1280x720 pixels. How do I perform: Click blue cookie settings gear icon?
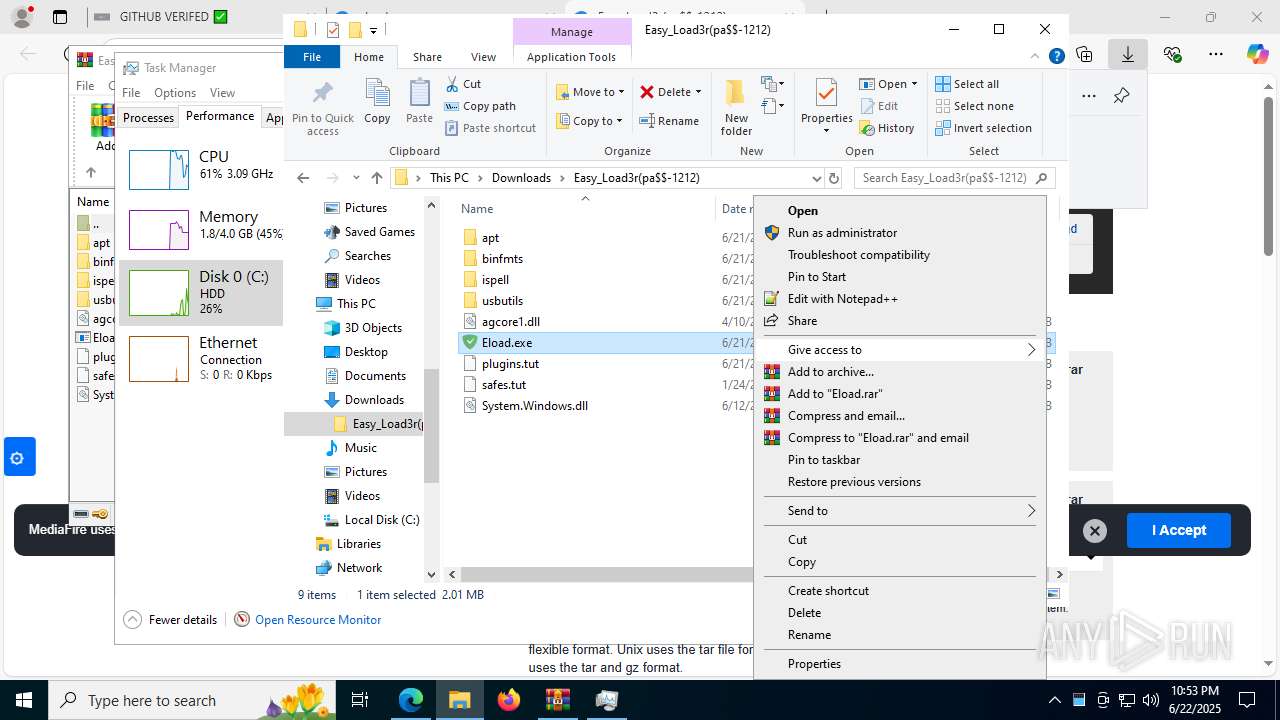pos(16,458)
